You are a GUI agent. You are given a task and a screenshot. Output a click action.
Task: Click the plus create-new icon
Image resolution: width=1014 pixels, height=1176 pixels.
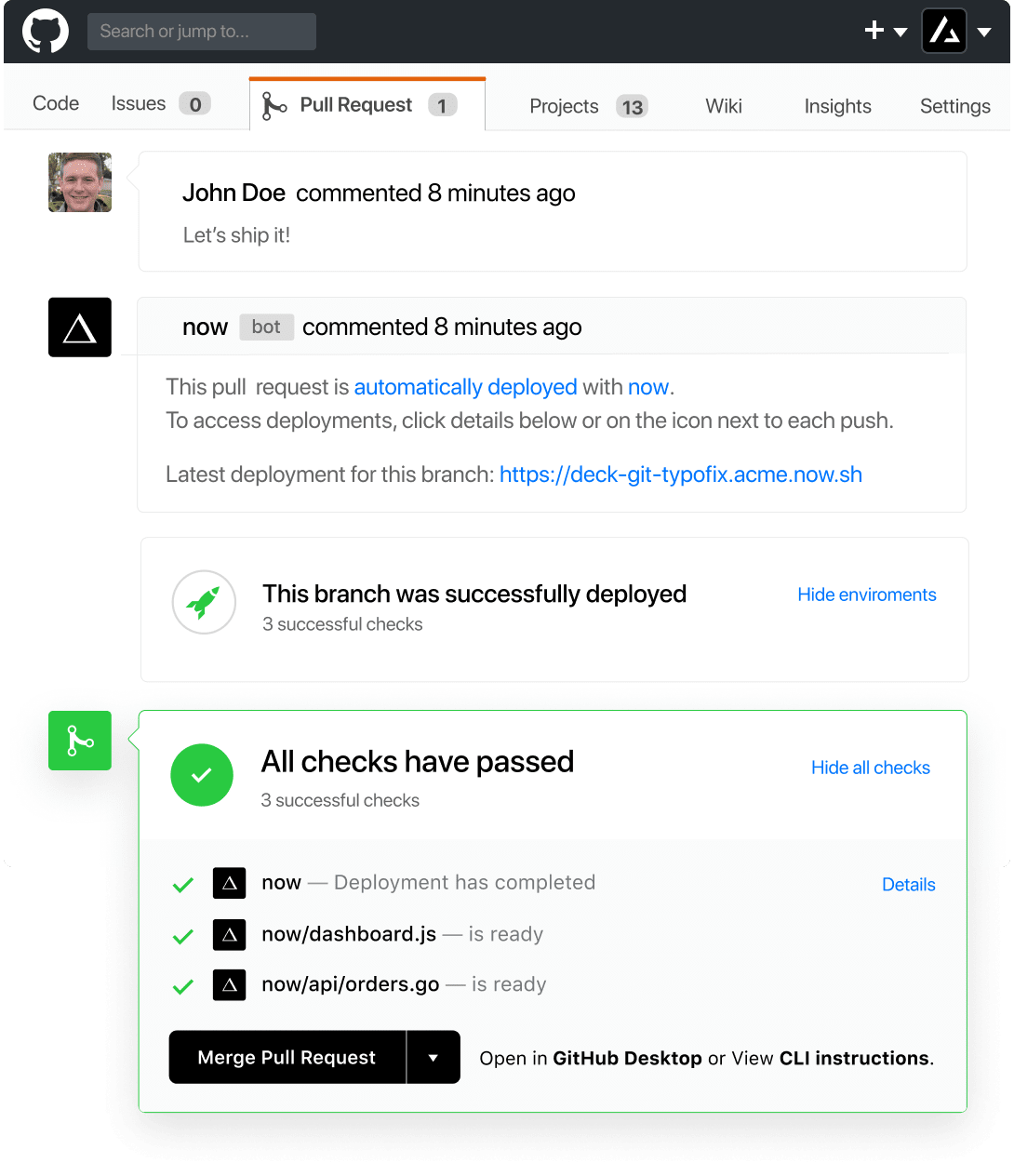pos(874,31)
